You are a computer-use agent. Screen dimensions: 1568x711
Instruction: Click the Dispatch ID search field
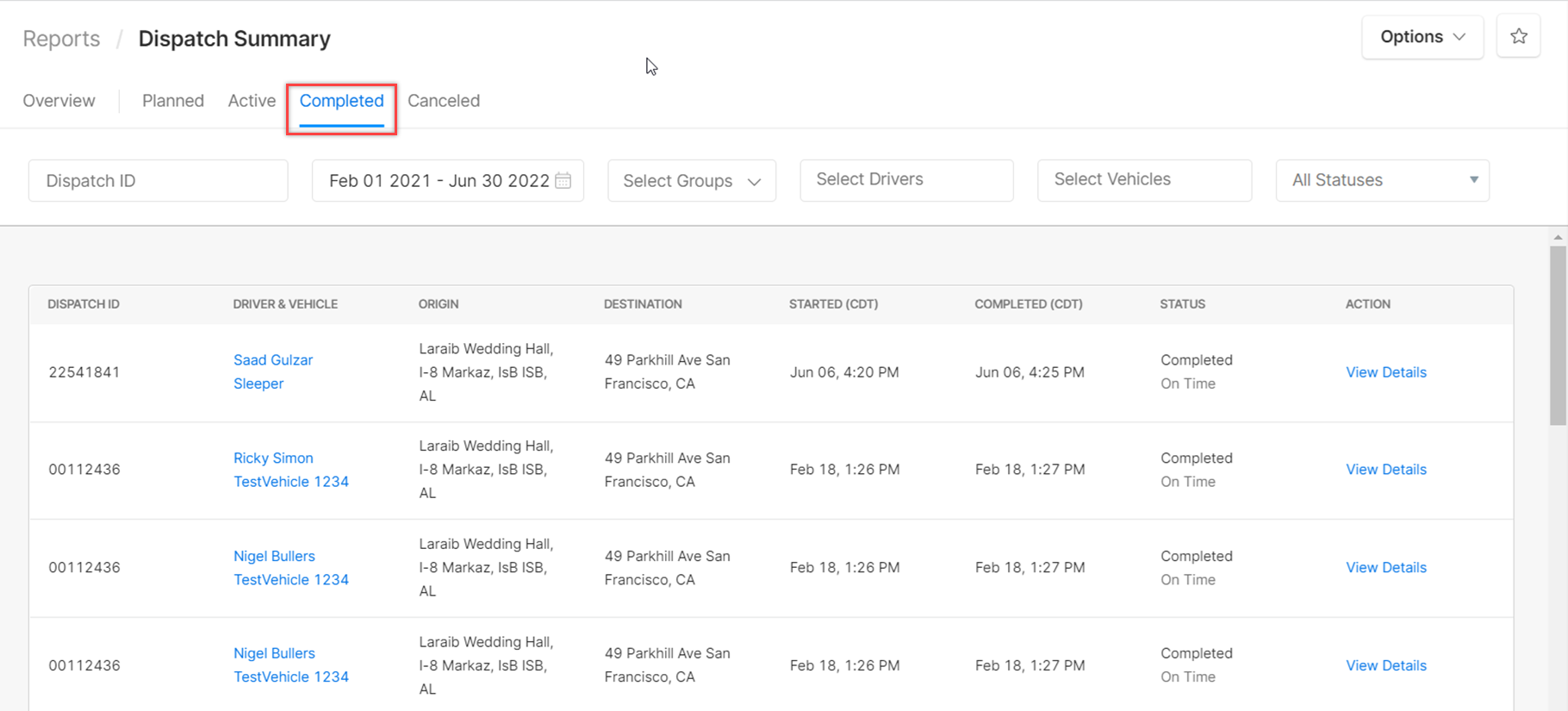tap(159, 180)
